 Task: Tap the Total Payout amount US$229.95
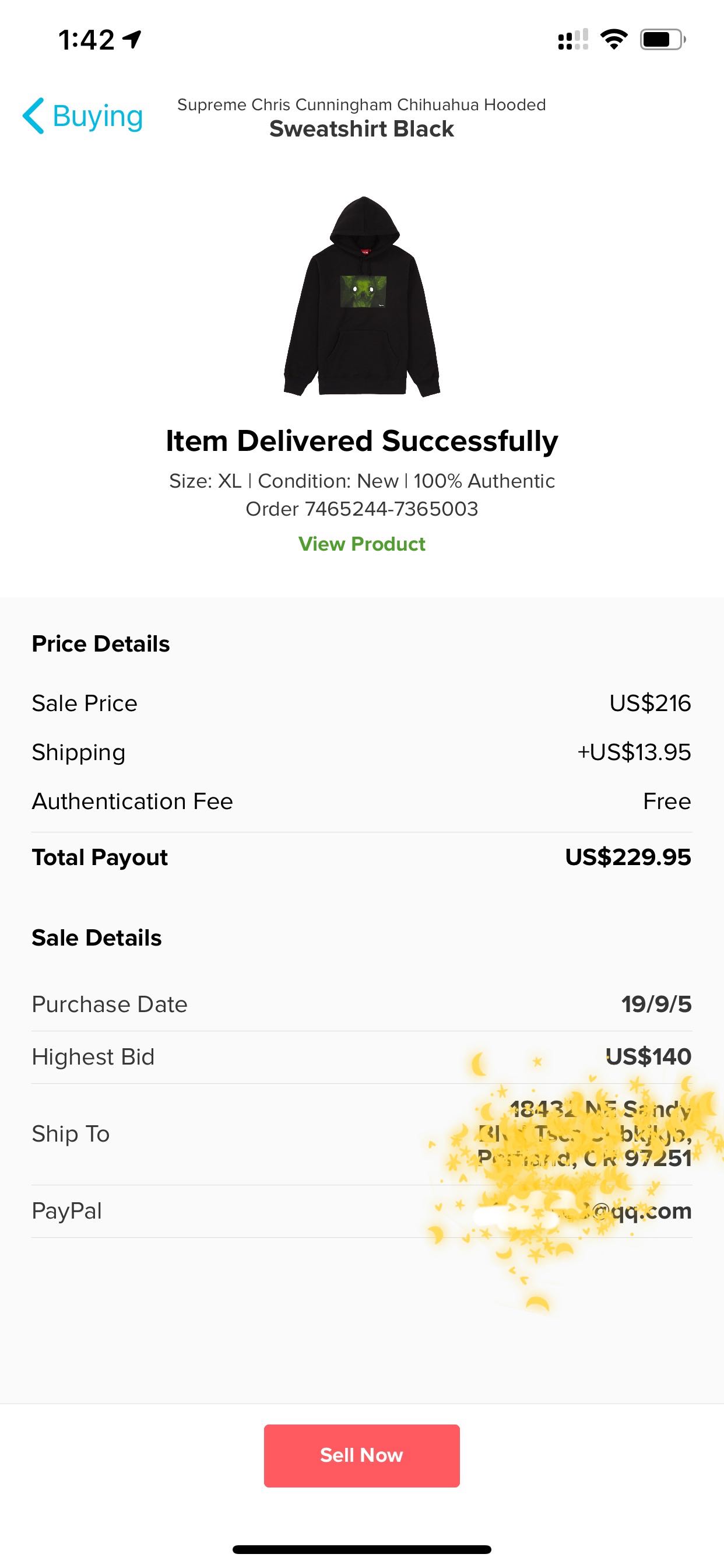(x=628, y=857)
